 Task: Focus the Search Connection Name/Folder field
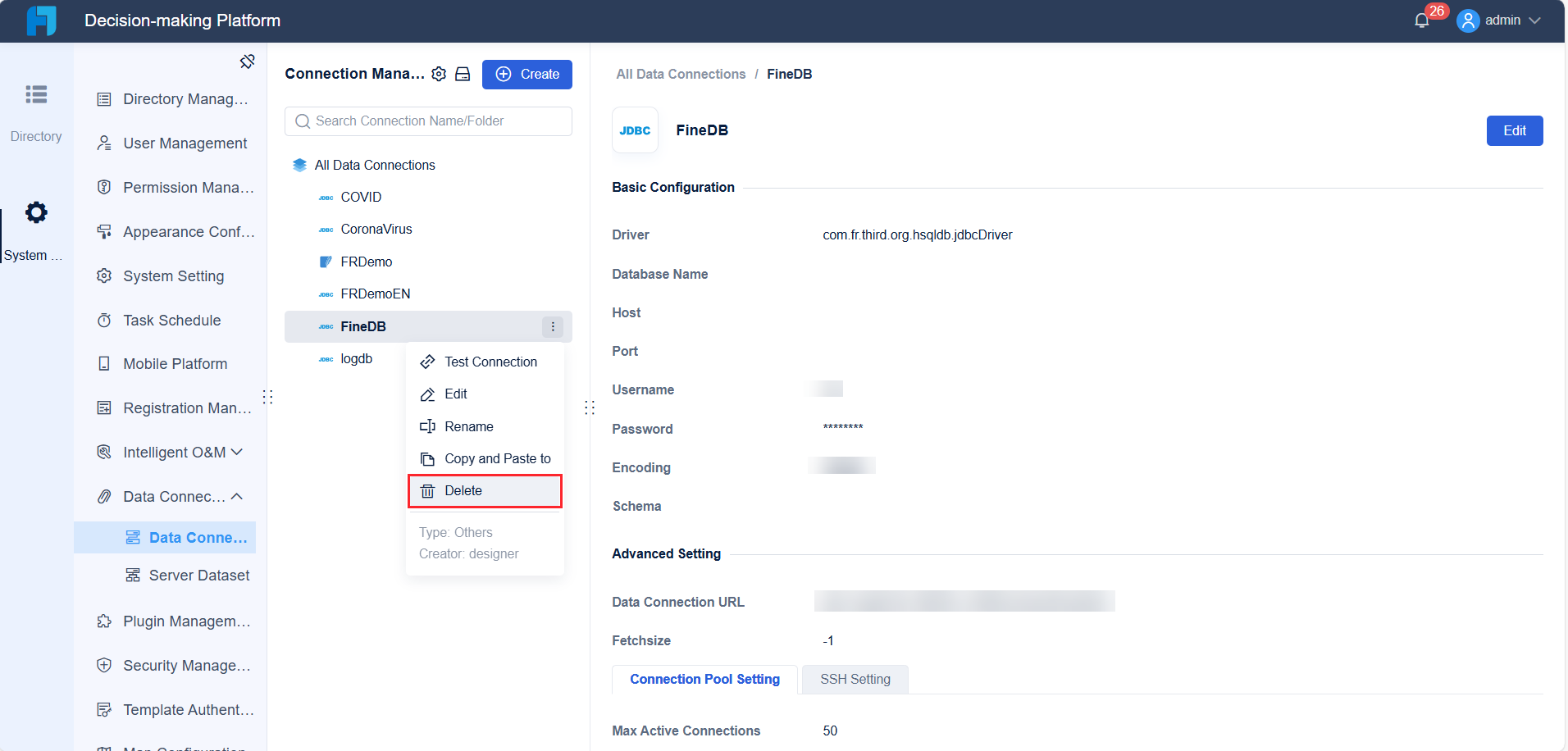(x=428, y=121)
